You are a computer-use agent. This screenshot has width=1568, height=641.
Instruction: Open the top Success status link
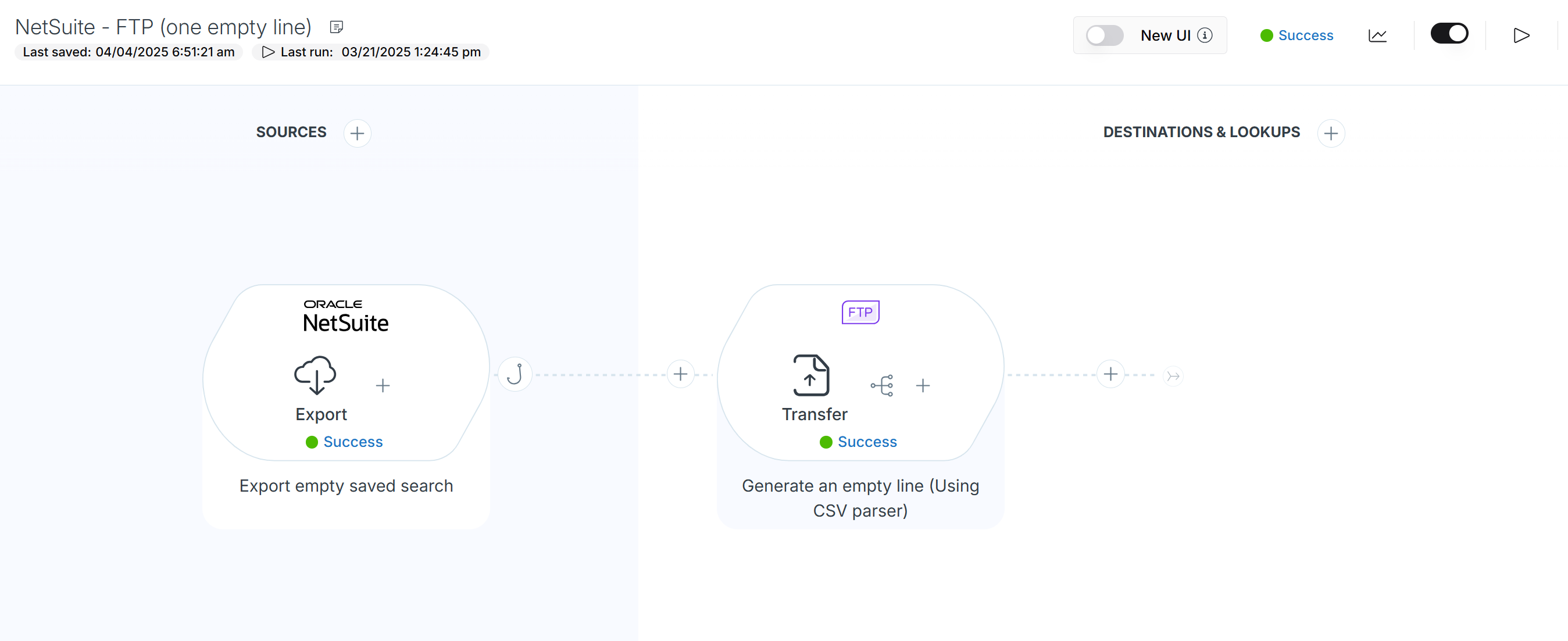tap(1305, 35)
